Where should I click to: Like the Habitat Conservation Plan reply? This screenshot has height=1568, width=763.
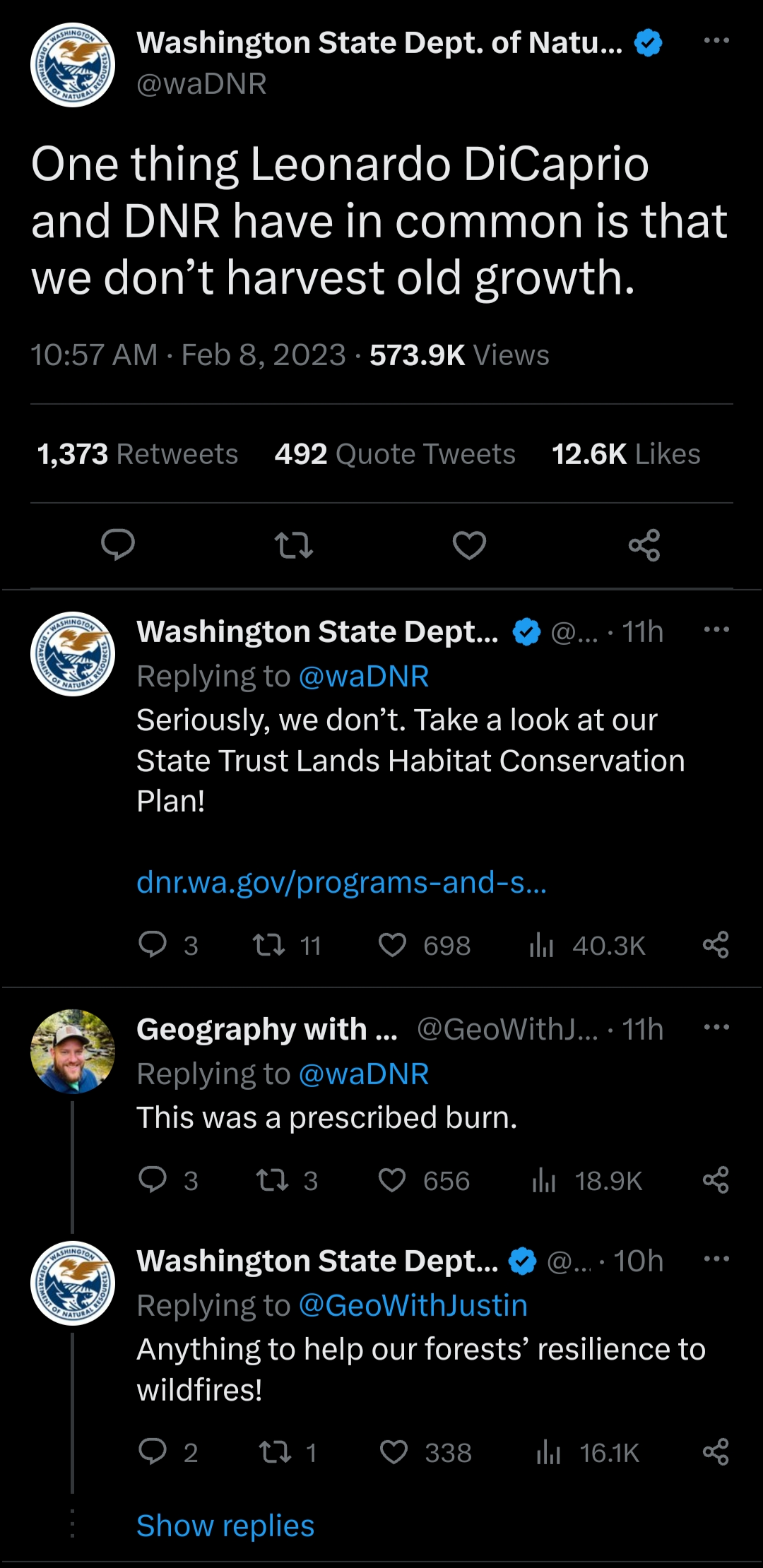coord(393,945)
